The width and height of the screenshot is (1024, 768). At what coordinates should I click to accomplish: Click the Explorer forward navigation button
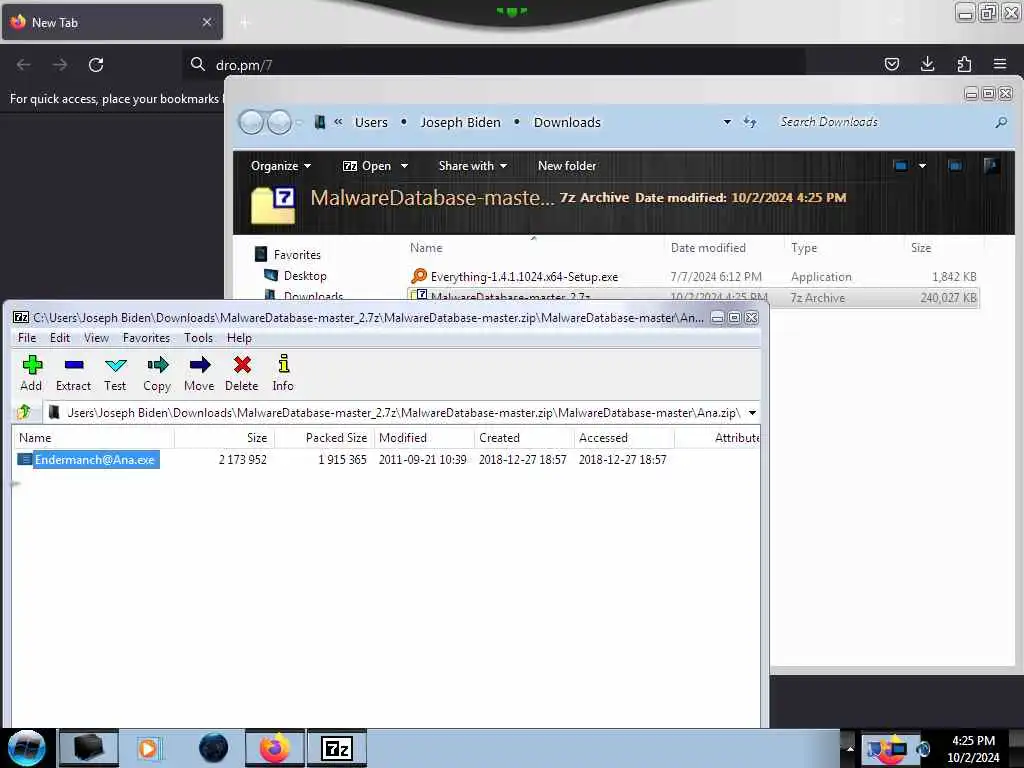tap(280, 122)
